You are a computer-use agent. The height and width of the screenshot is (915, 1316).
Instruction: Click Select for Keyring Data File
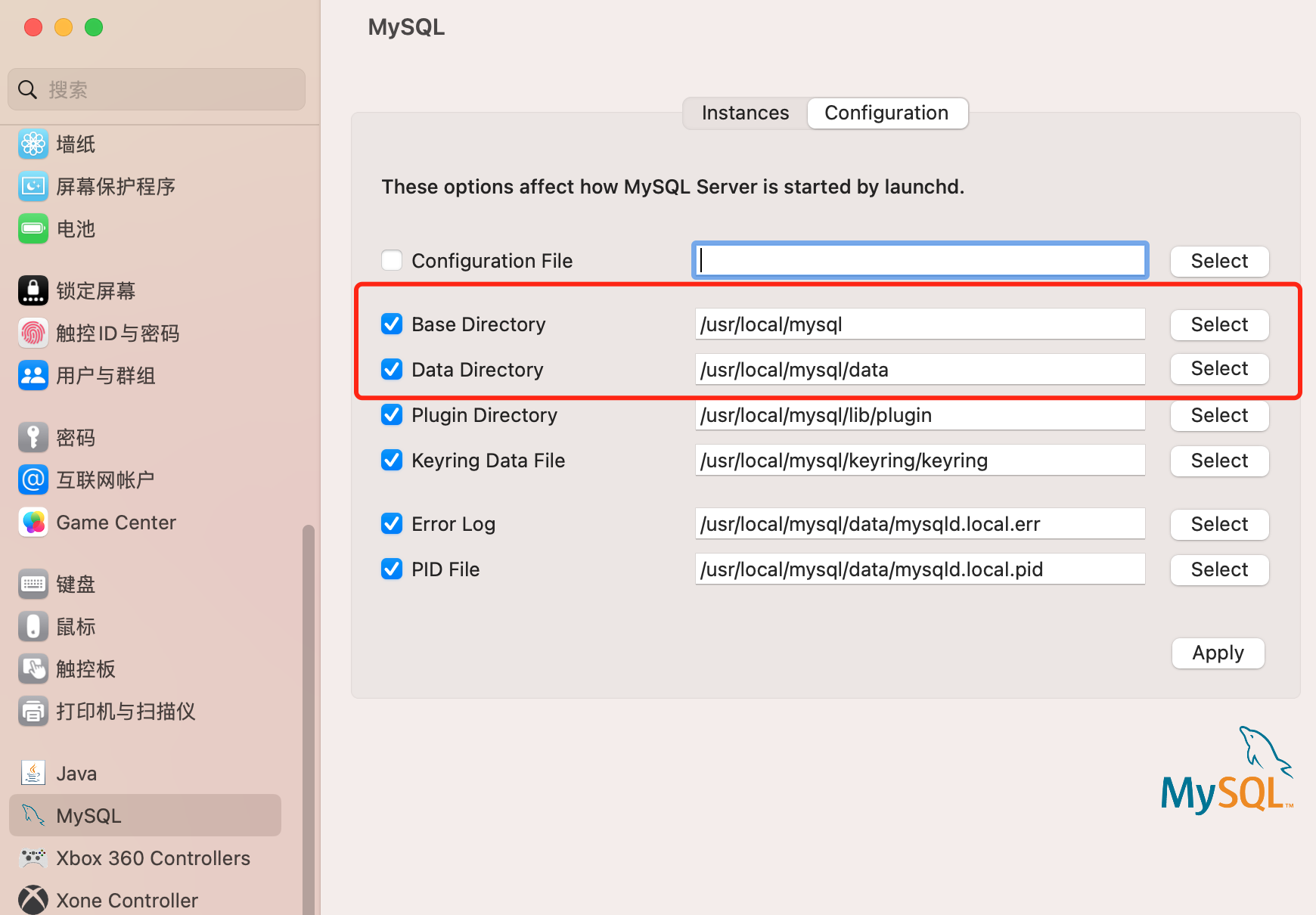[1219, 461]
